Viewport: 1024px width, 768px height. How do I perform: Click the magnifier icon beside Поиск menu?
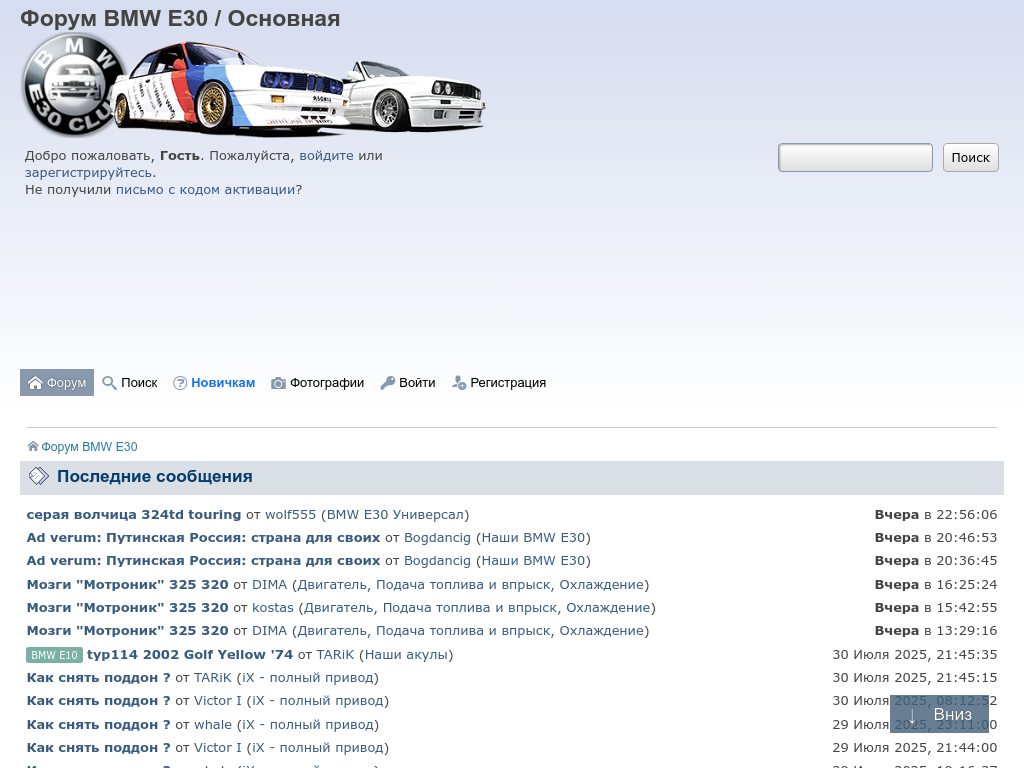(110, 383)
